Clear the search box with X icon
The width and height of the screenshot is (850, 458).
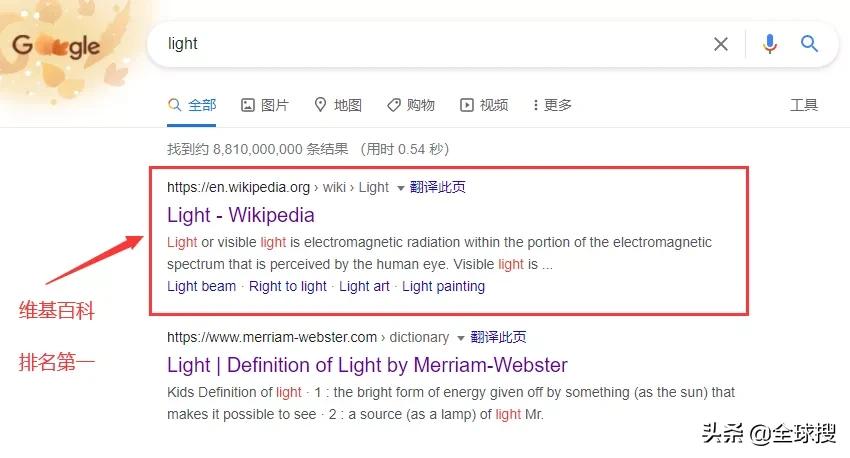(721, 44)
